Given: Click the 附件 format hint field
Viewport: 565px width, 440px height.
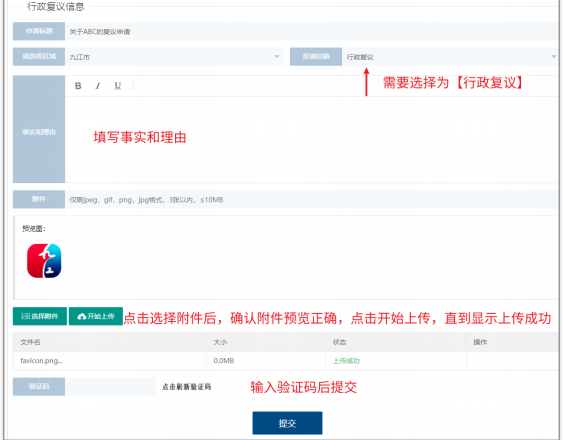Looking at the screenshot, I should [311, 199].
